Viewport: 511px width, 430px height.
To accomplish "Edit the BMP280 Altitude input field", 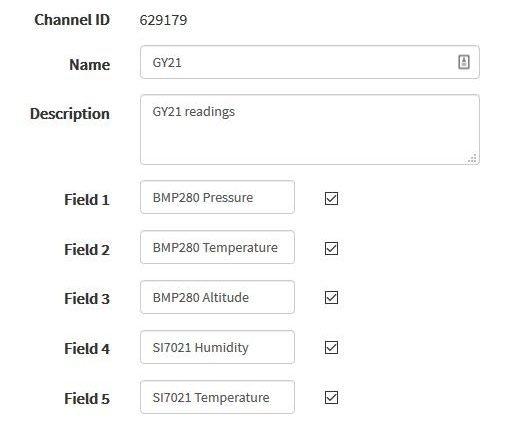I will point(217,297).
